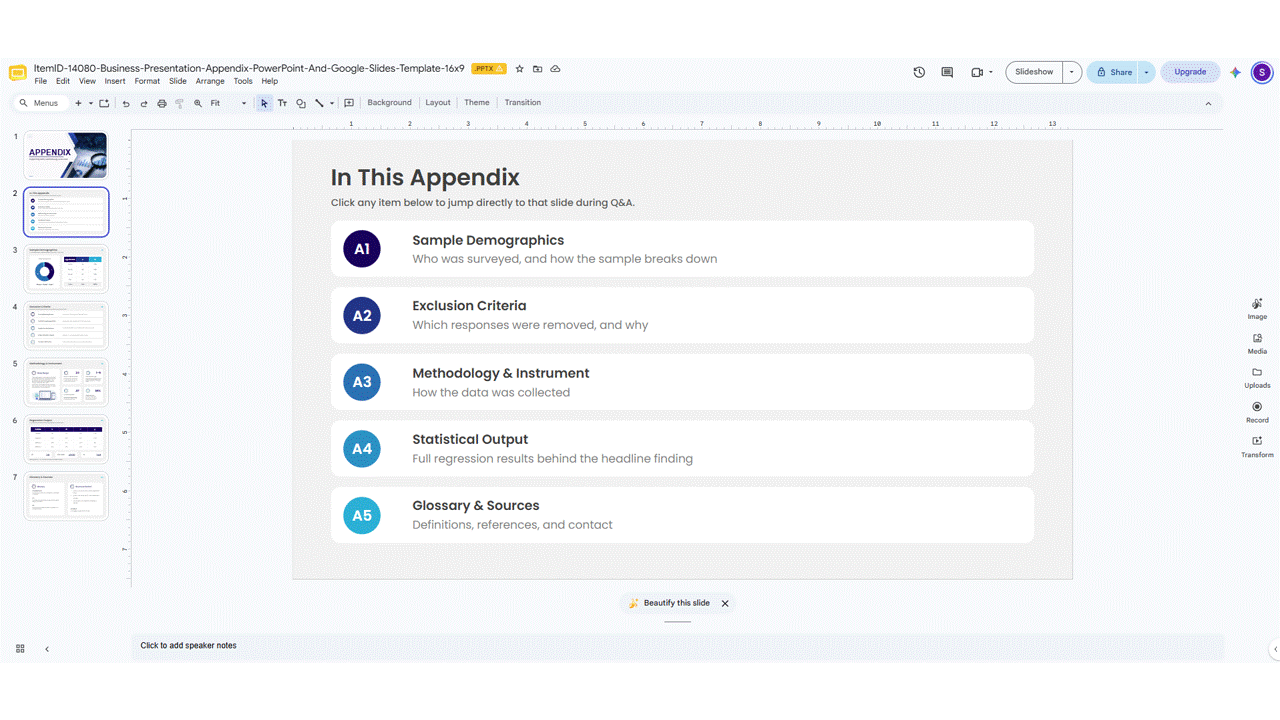Click the speaker notes field
Screen dimensions: 1280x720
point(677,646)
